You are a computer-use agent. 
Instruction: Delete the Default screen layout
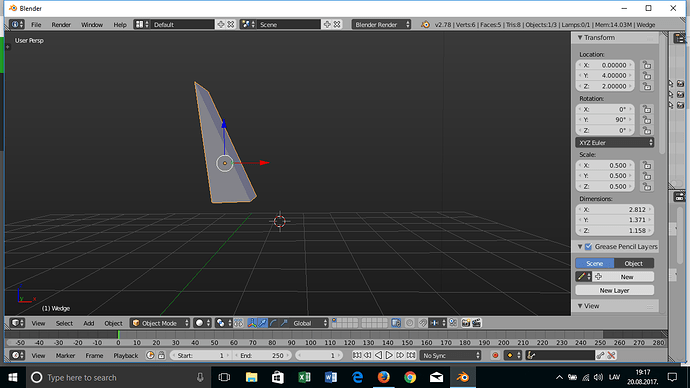pyautogui.click(x=231, y=25)
